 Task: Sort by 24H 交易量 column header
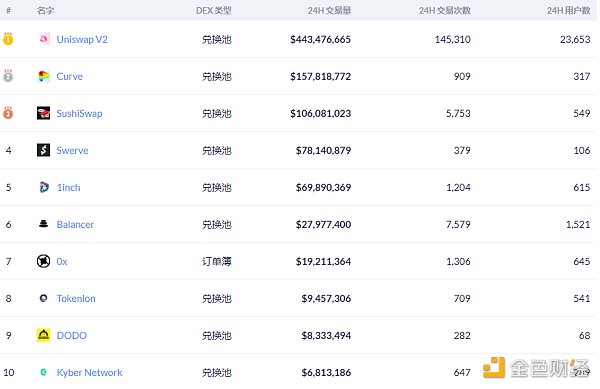[x=329, y=10]
